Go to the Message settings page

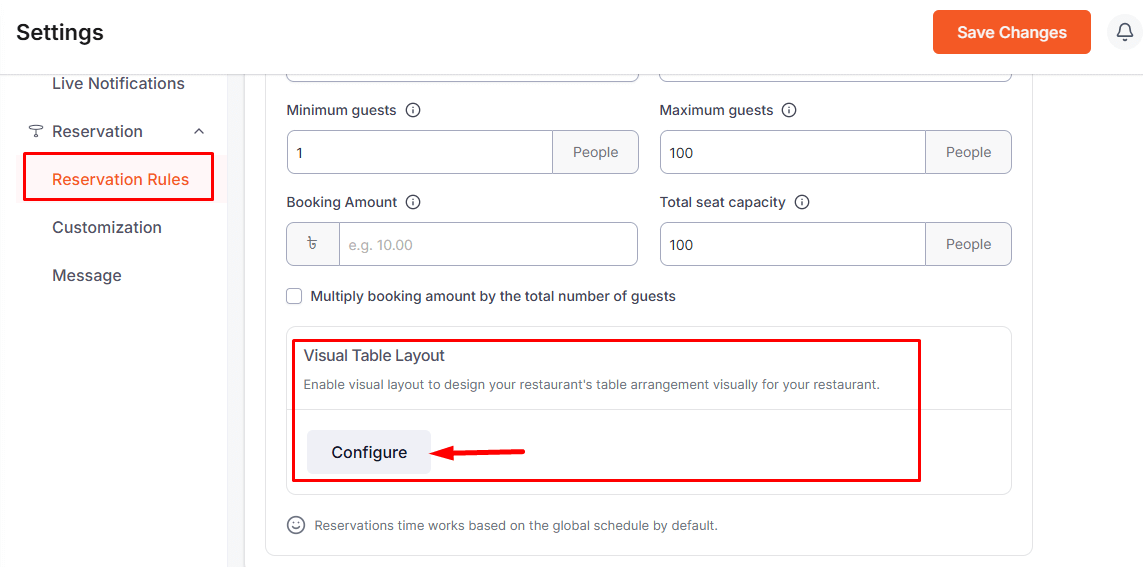click(x=87, y=275)
